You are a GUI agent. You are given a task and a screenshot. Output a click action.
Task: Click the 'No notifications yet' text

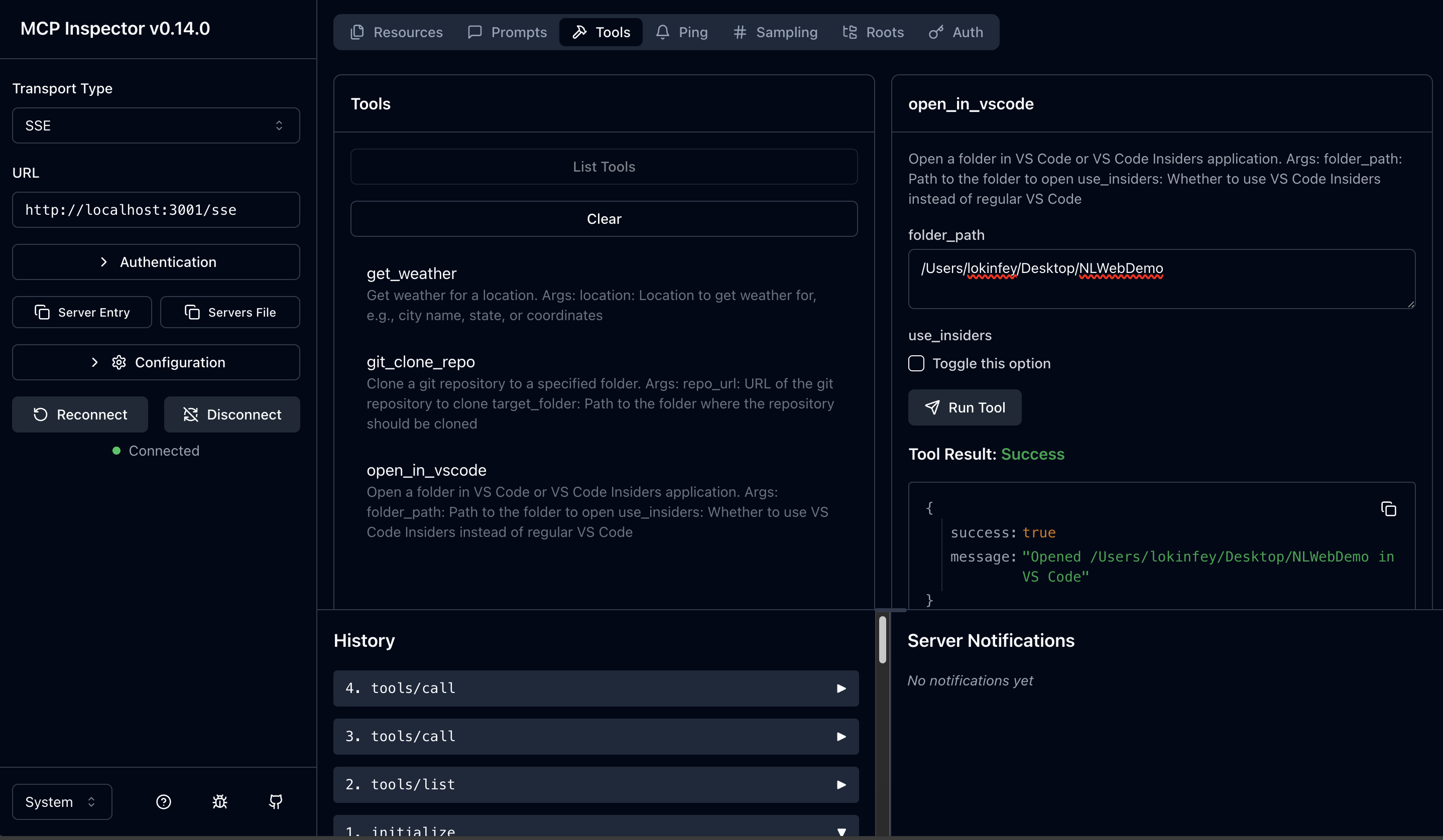click(x=970, y=680)
